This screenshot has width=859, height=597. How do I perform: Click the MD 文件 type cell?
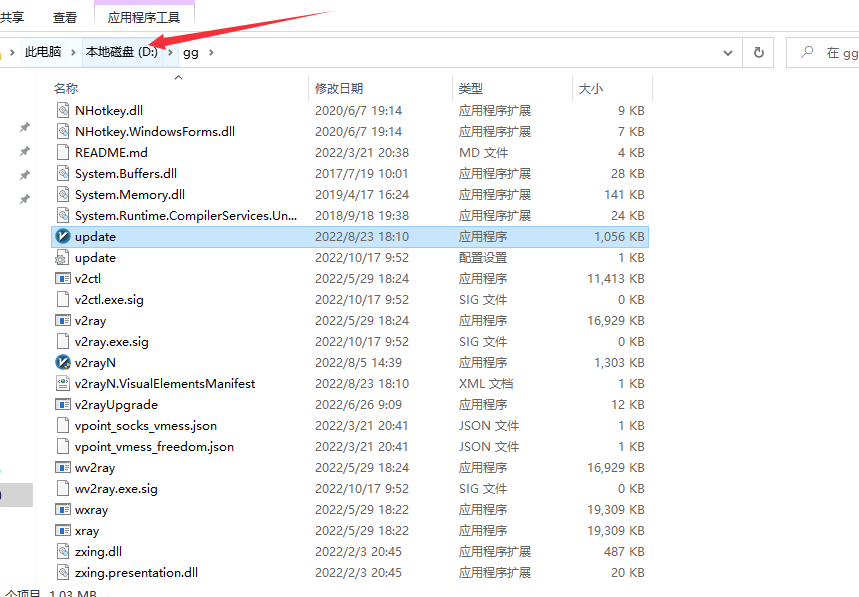pyautogui.click(x=483, y=152)
